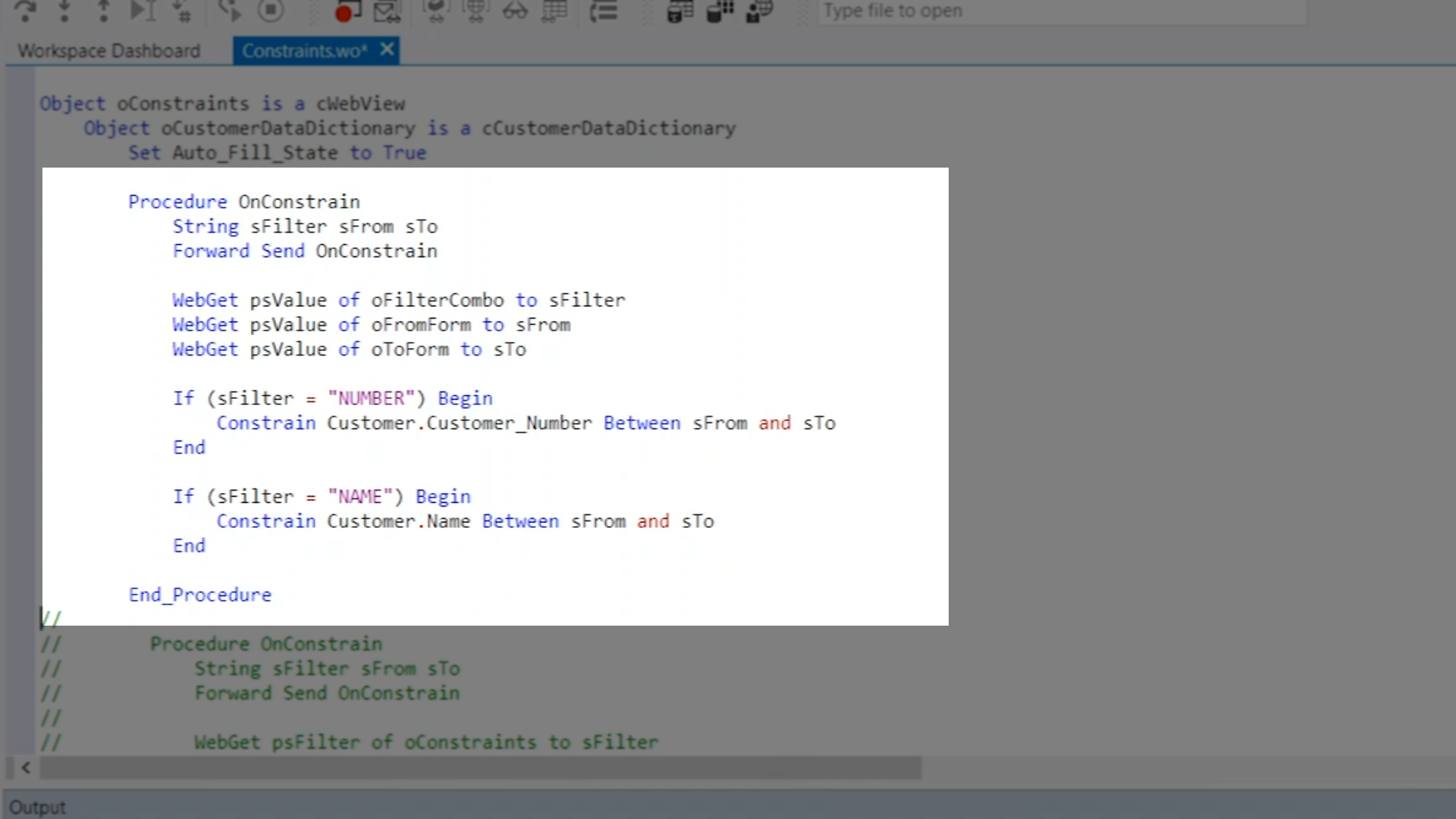Open the call stack list icon

click(x=604, y=11)
